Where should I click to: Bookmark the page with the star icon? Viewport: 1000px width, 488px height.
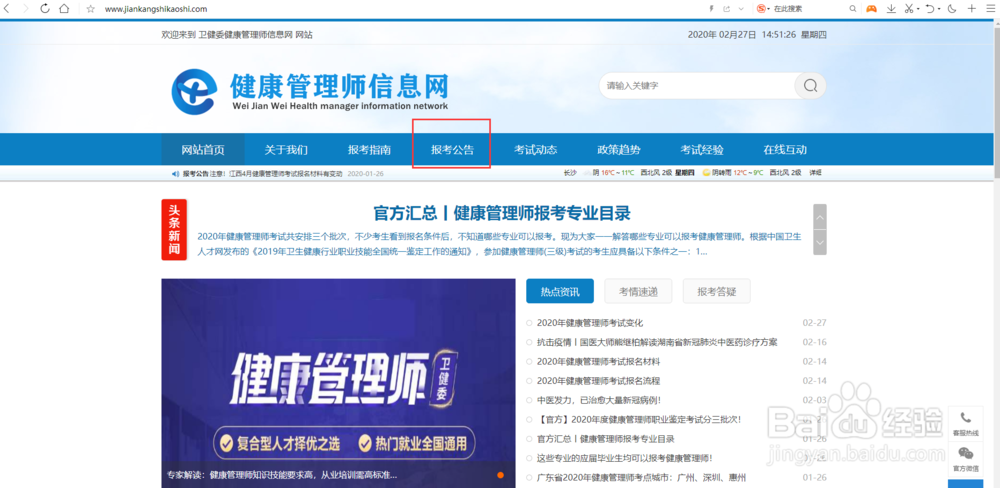[90, 9]
